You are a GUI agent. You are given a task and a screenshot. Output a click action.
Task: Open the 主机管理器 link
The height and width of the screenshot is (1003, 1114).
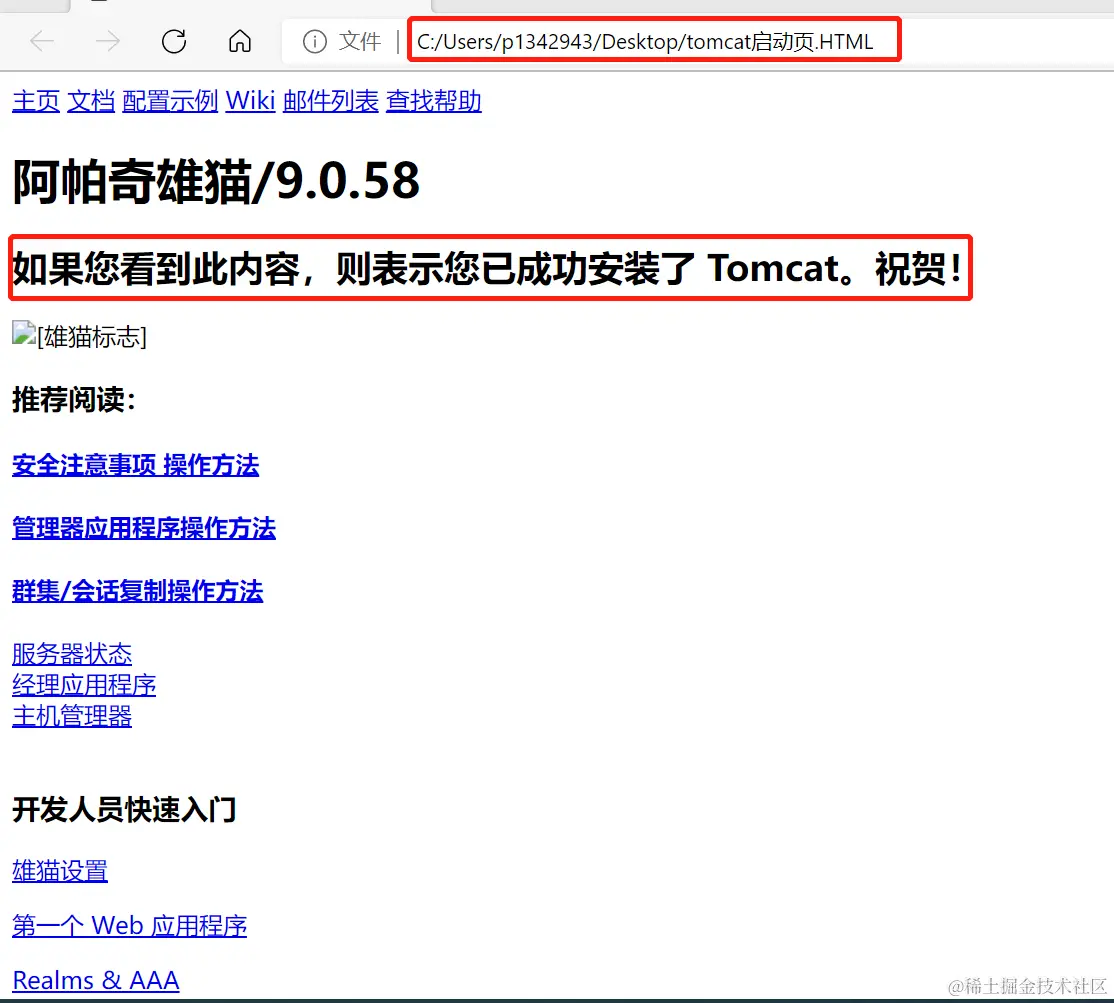(72, 716)
